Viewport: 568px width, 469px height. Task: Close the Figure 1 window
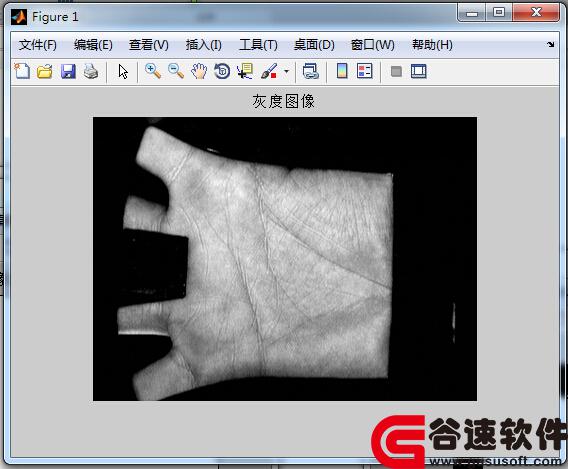pyautogui.click(x=536, y=13)
